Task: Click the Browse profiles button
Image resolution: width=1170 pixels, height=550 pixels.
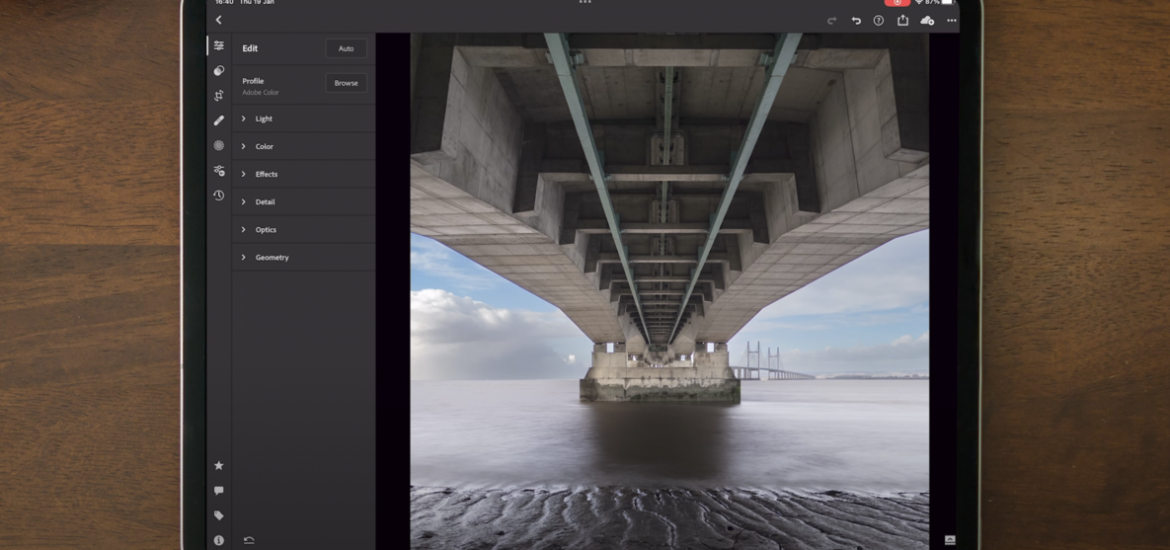Action: [346, 83]
